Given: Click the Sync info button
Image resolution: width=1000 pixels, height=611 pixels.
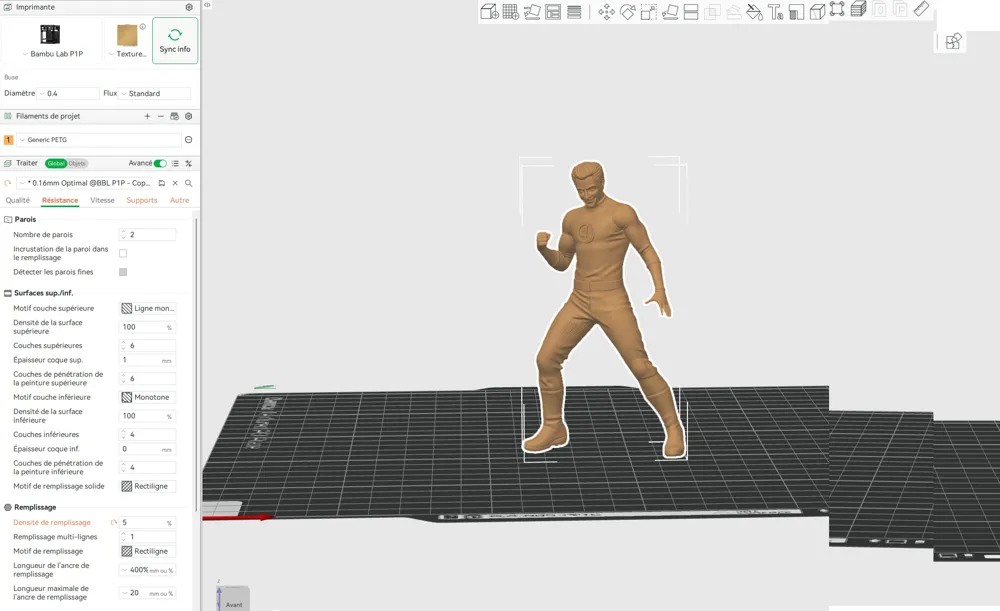Looking at the screenshot, I should [175, 41].
